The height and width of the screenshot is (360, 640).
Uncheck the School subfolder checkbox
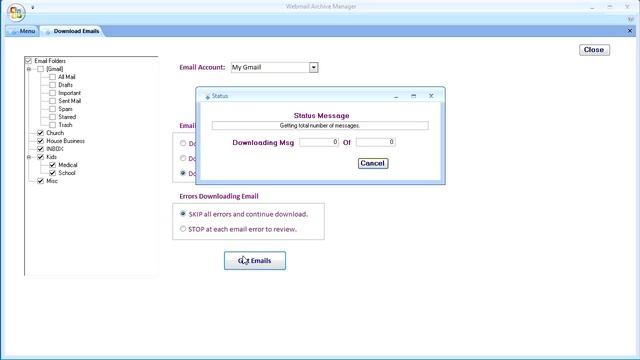[52, 173]
